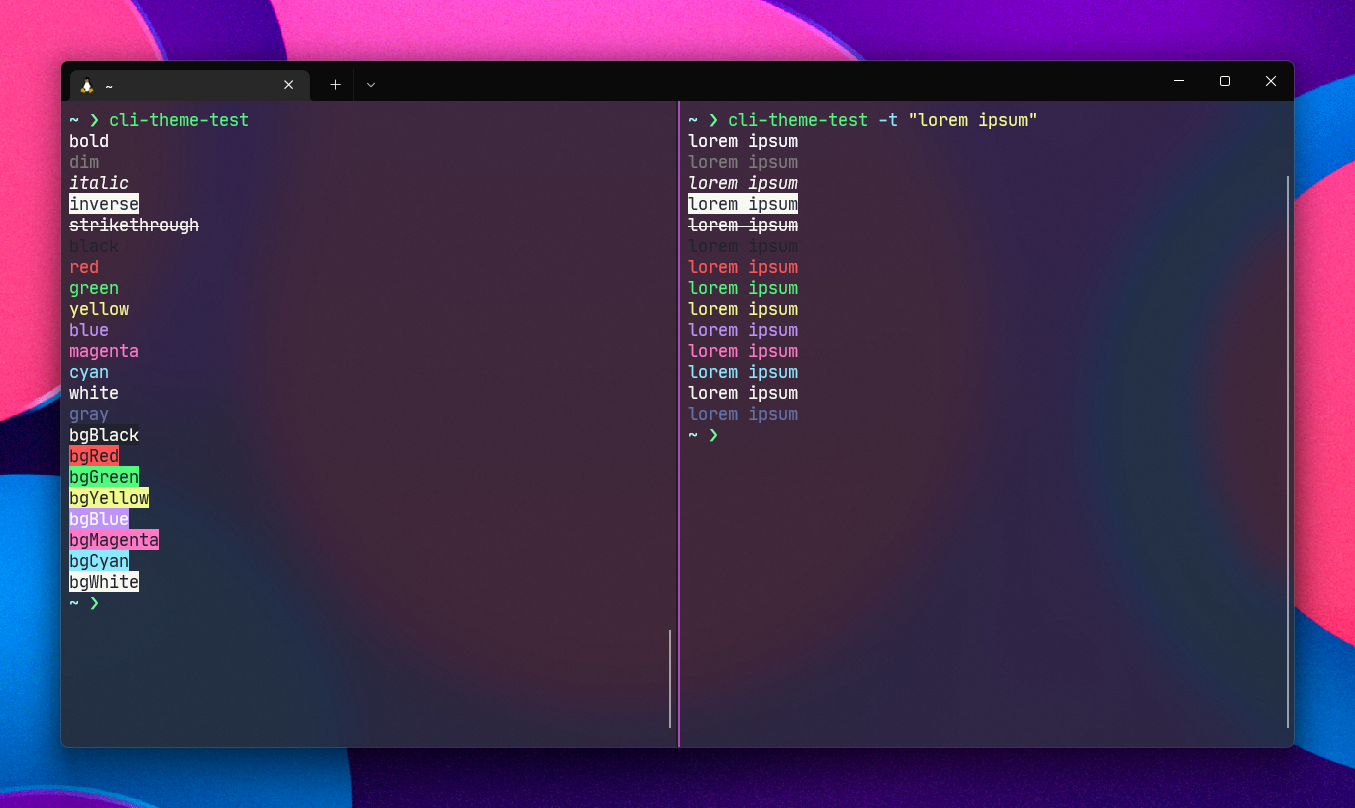
Task: Click the "red" colored text
Action: coord(84,267)
